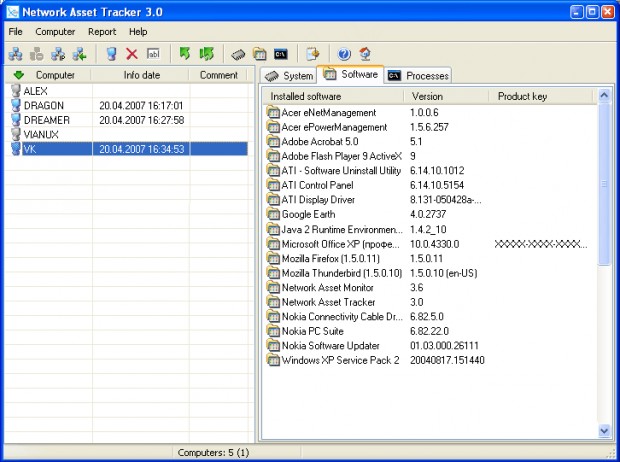
Task: Switch to the Processes tab
Action: (x=418, y=76)
